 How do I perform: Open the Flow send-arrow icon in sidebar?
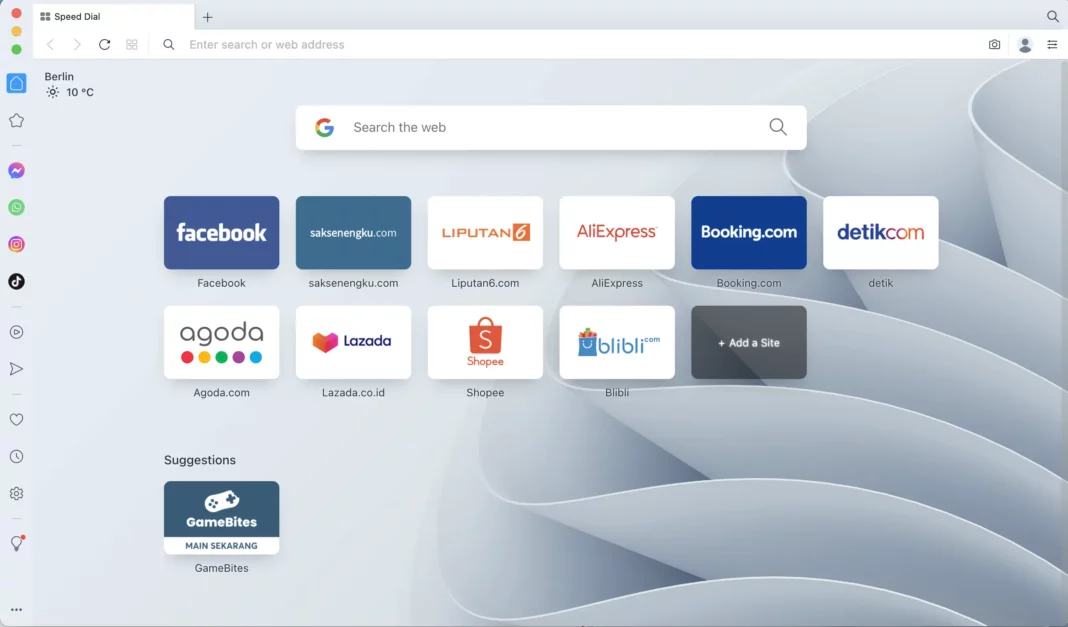pyautogui.click(x=16, y=369)
